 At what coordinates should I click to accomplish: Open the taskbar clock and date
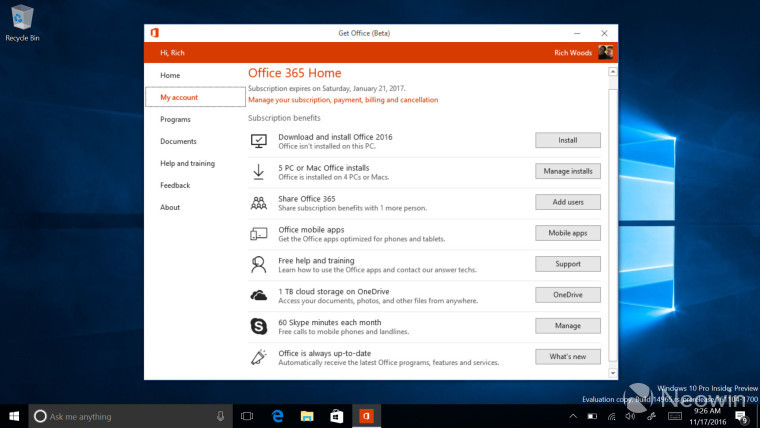click(708, 416)
